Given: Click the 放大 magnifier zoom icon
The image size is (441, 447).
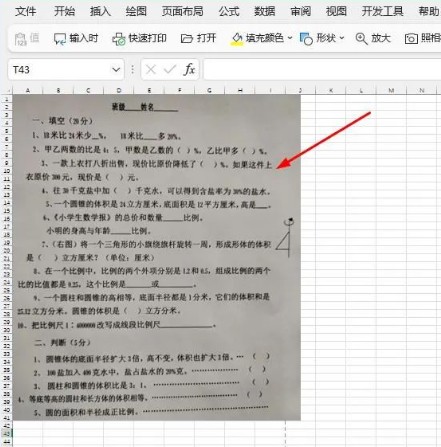Looking at the screenshot, I should 361,39.
